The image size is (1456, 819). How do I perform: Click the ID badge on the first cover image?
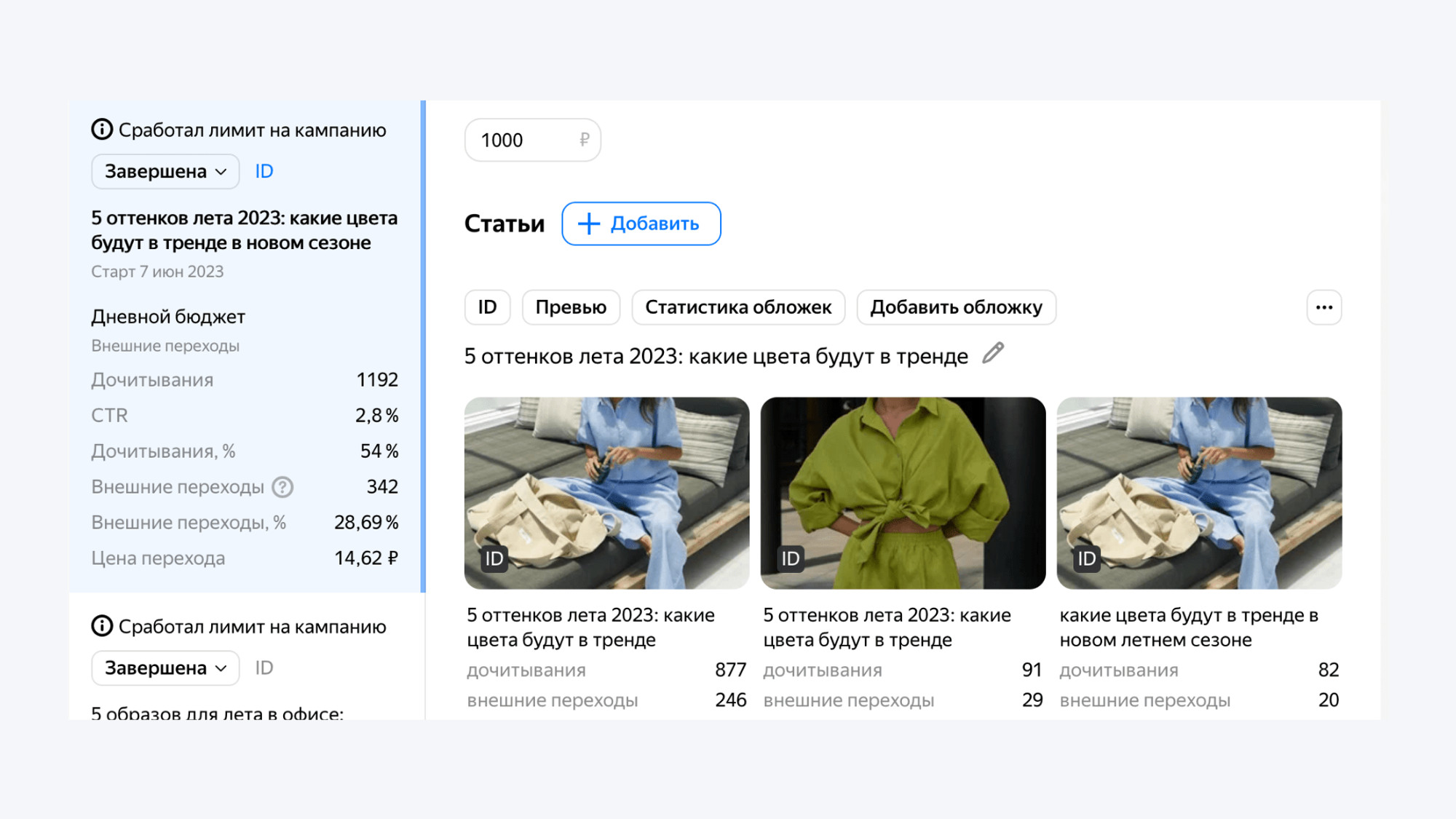tap(494, 558)
